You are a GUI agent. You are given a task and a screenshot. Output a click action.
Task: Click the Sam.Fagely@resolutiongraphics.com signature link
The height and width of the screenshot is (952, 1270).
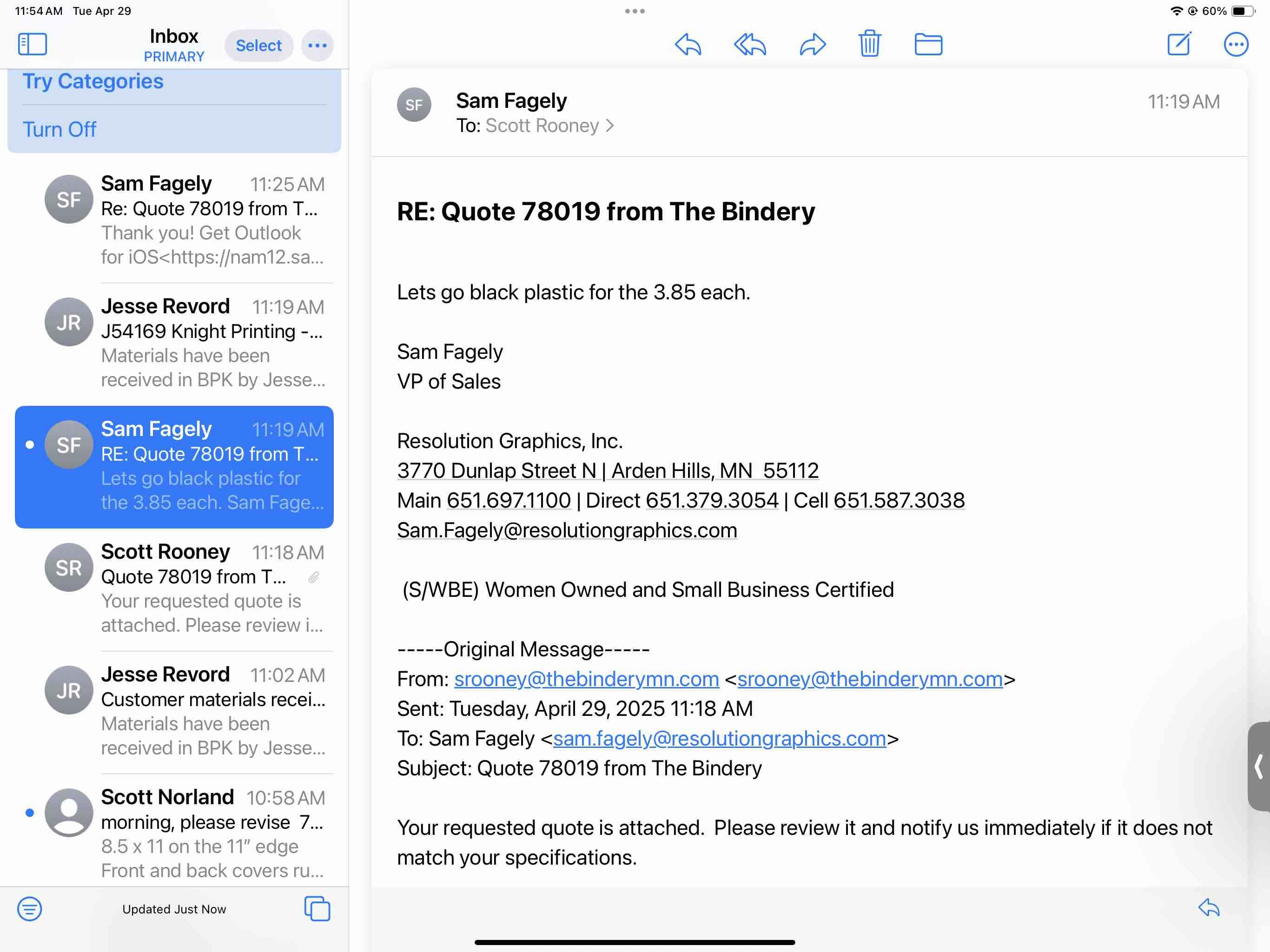click(567, 529)
